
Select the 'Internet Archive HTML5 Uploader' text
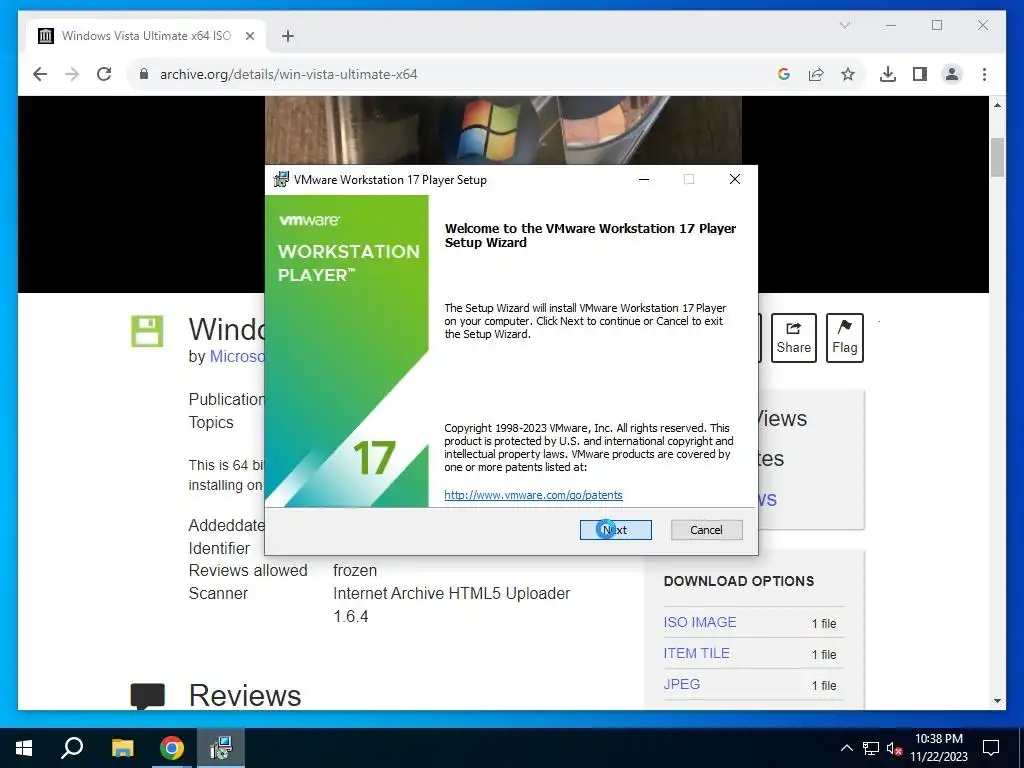pyautogui.click(x=451, y=593)
